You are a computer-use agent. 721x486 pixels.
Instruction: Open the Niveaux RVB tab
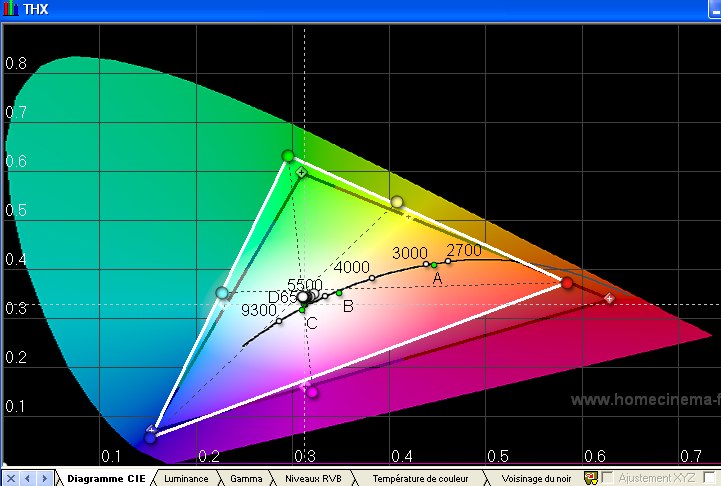[313, 478]
